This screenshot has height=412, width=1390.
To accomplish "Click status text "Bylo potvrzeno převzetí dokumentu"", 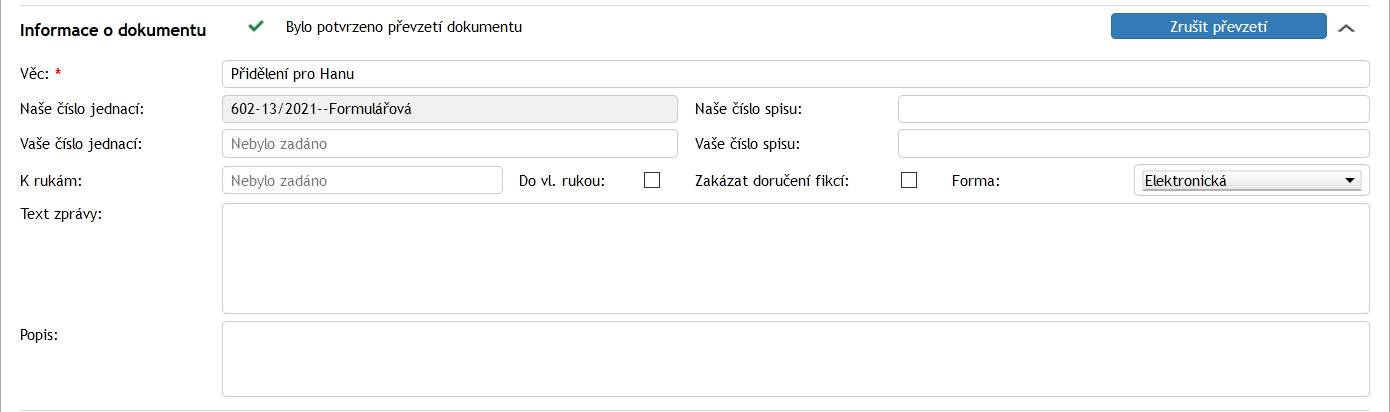I will coord(404,27).
